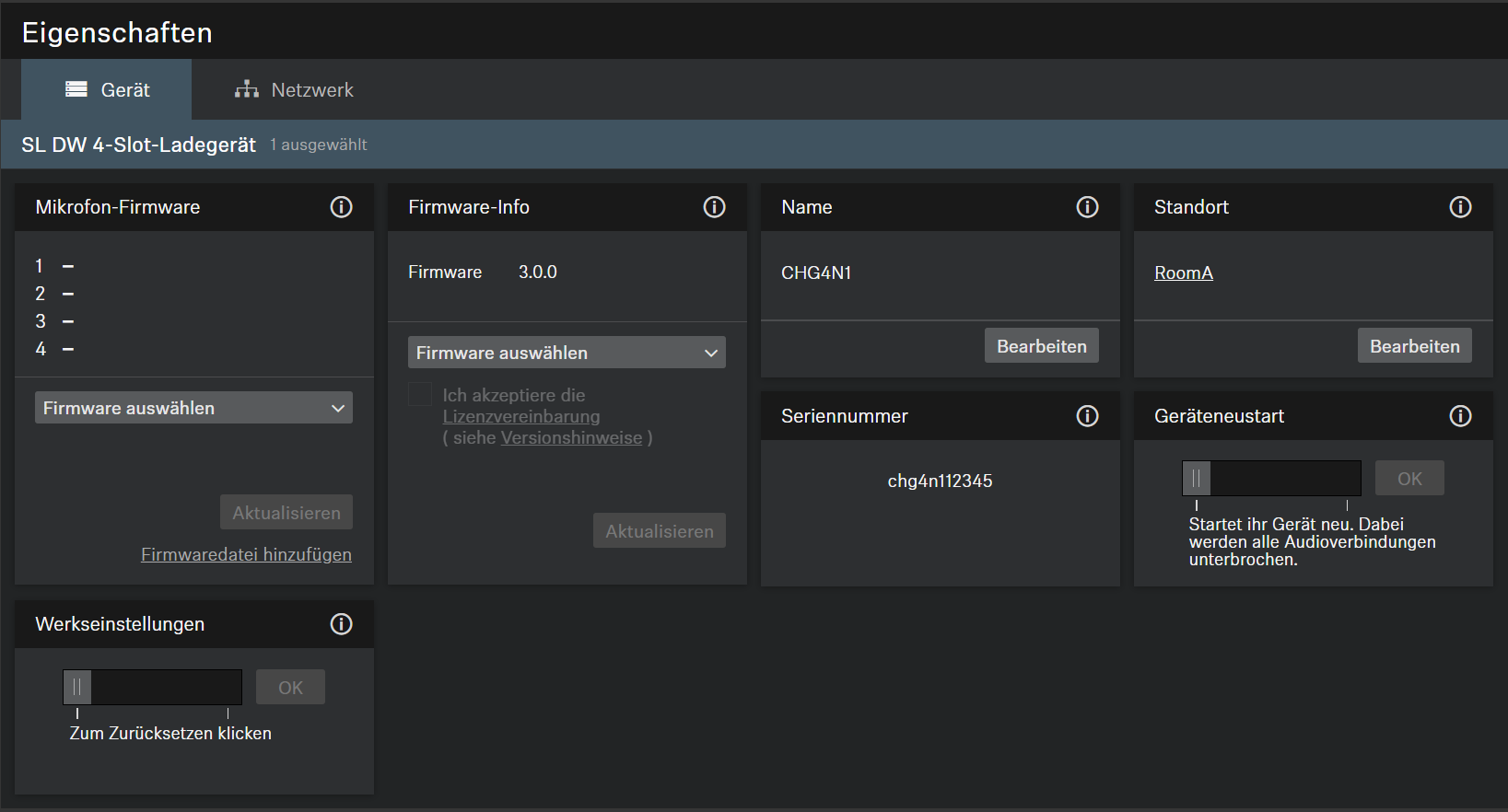1508x812 pixels.
Task: Click Aktualisieren in Firmware-Info panel
Action: coord(659,531)
